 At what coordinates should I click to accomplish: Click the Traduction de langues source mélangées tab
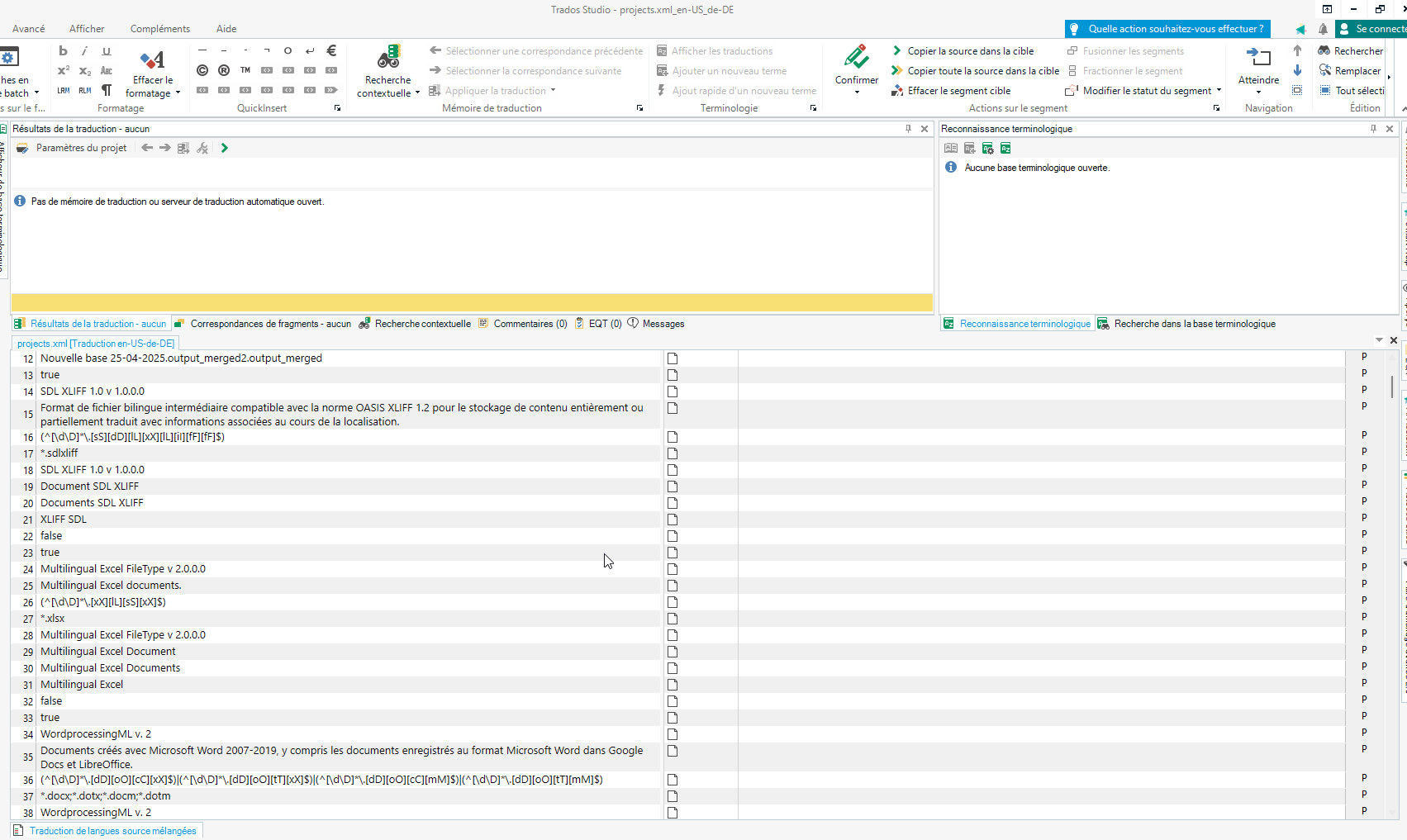pos(107,831)
